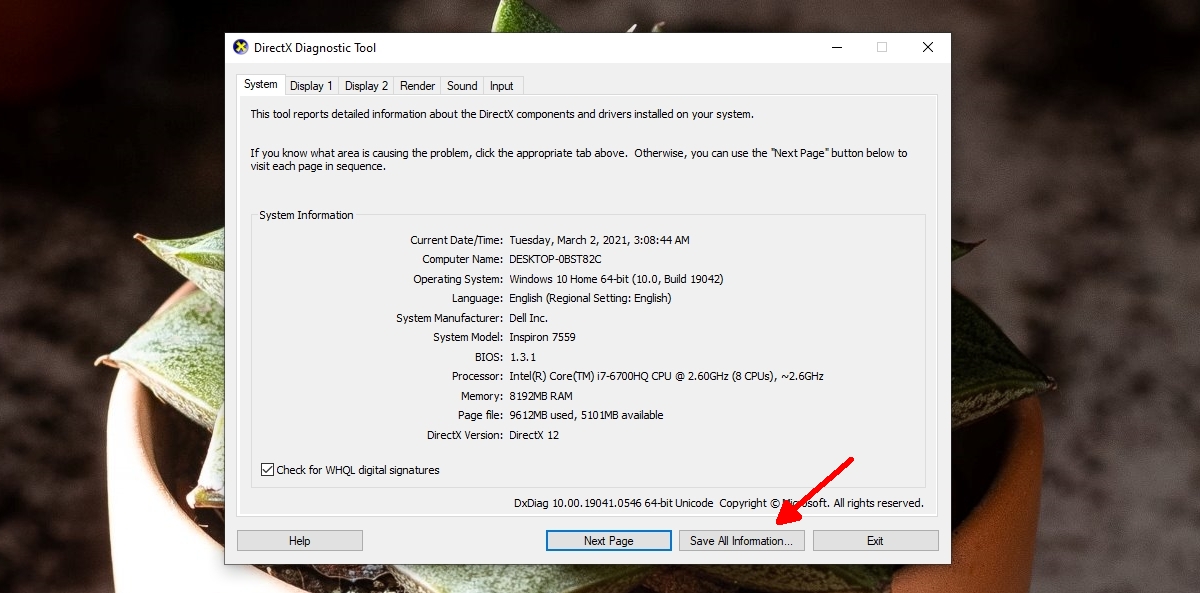The image size is (1200, 593).
Task: Click the DxDiag version copyright line
Action: point(719,503)
